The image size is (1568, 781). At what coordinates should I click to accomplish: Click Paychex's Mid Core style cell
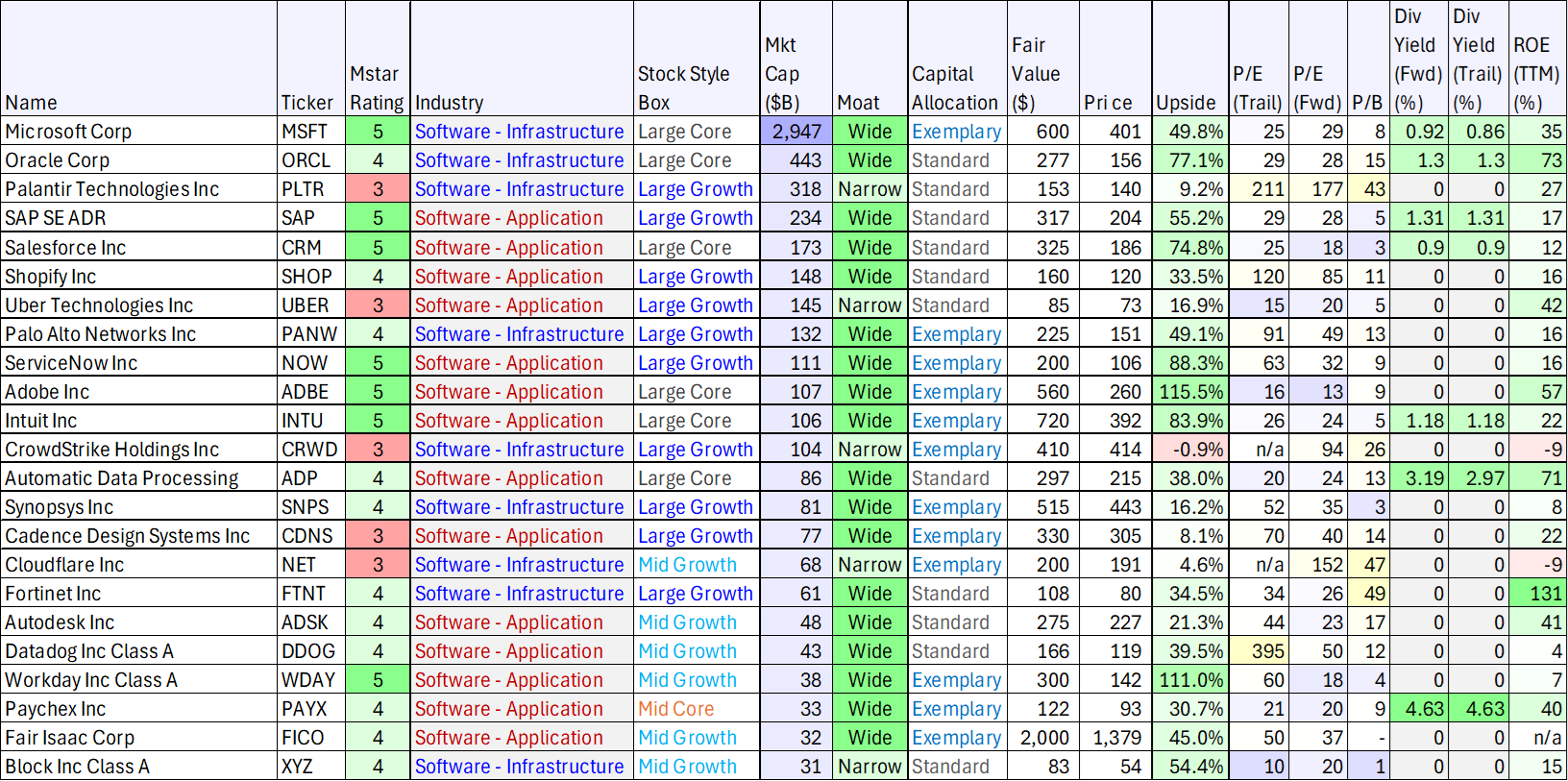tap(697, 708)
